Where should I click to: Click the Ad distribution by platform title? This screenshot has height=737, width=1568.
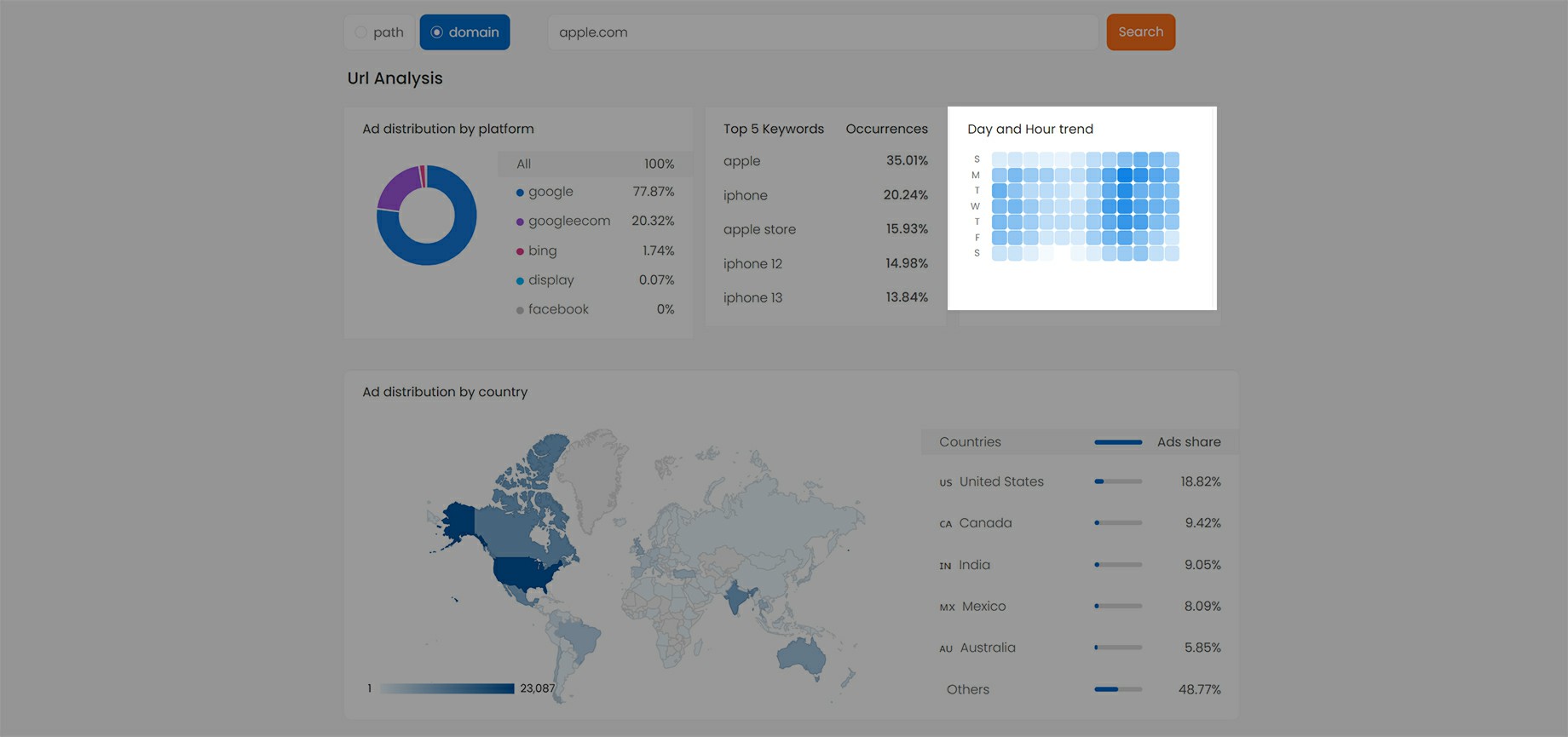click(448, 129)
